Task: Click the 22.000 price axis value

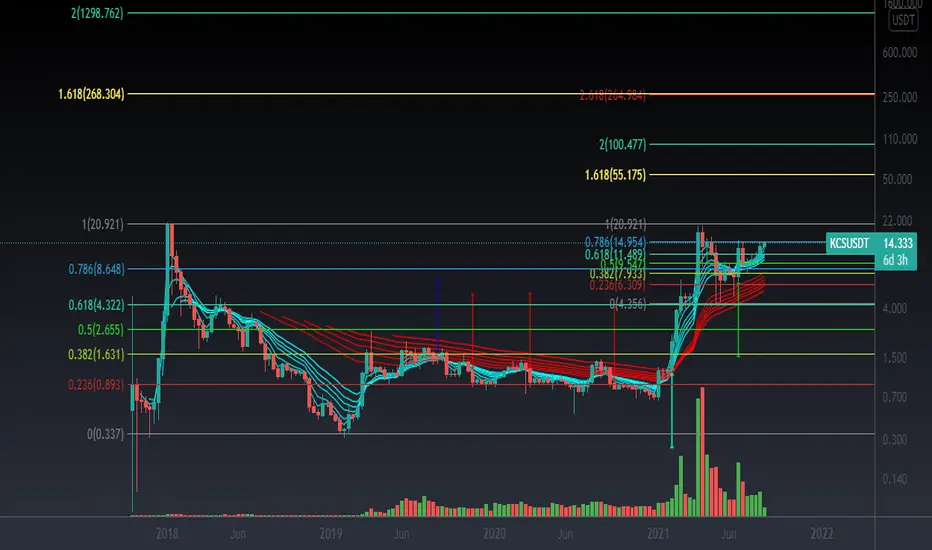Action: 898,221
